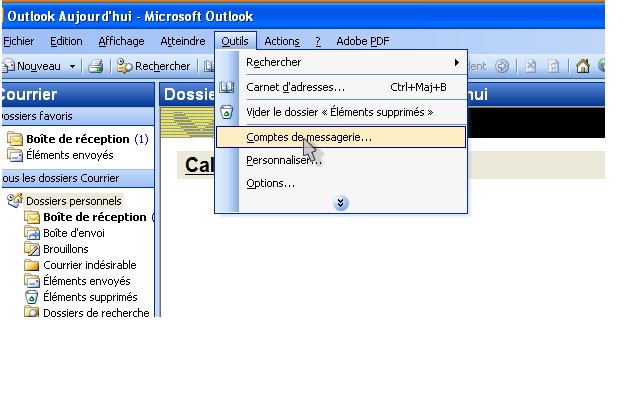The height and width of the screenshot is (400, 640).
Task: Open the Nouveau dropdown arrow
Action: point(72,66)
